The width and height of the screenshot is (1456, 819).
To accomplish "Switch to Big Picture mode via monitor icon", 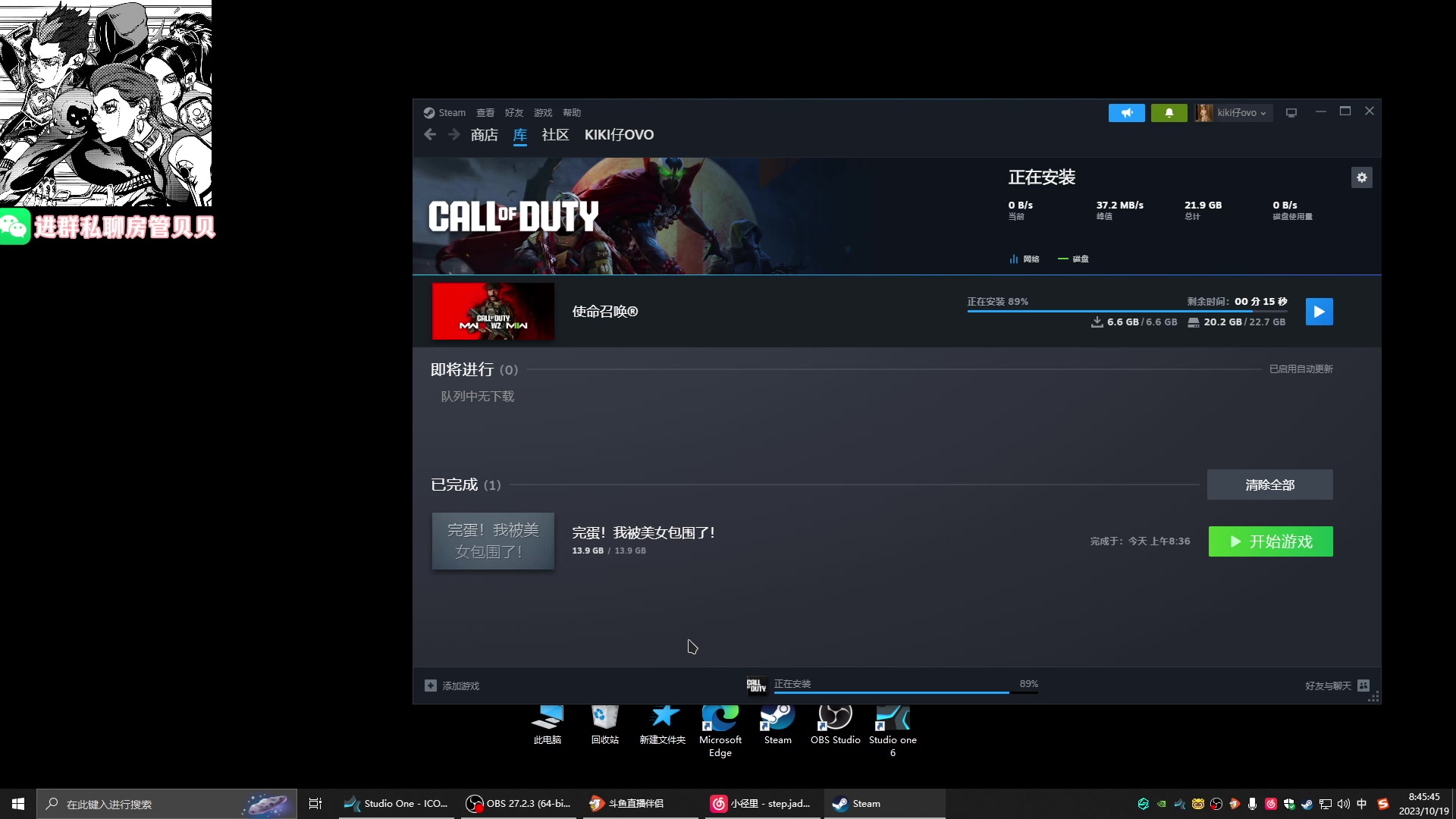I will (x=1291, y=112).
